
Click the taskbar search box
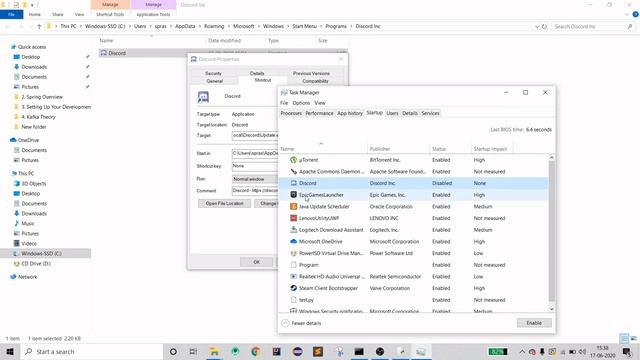(92, 351)
